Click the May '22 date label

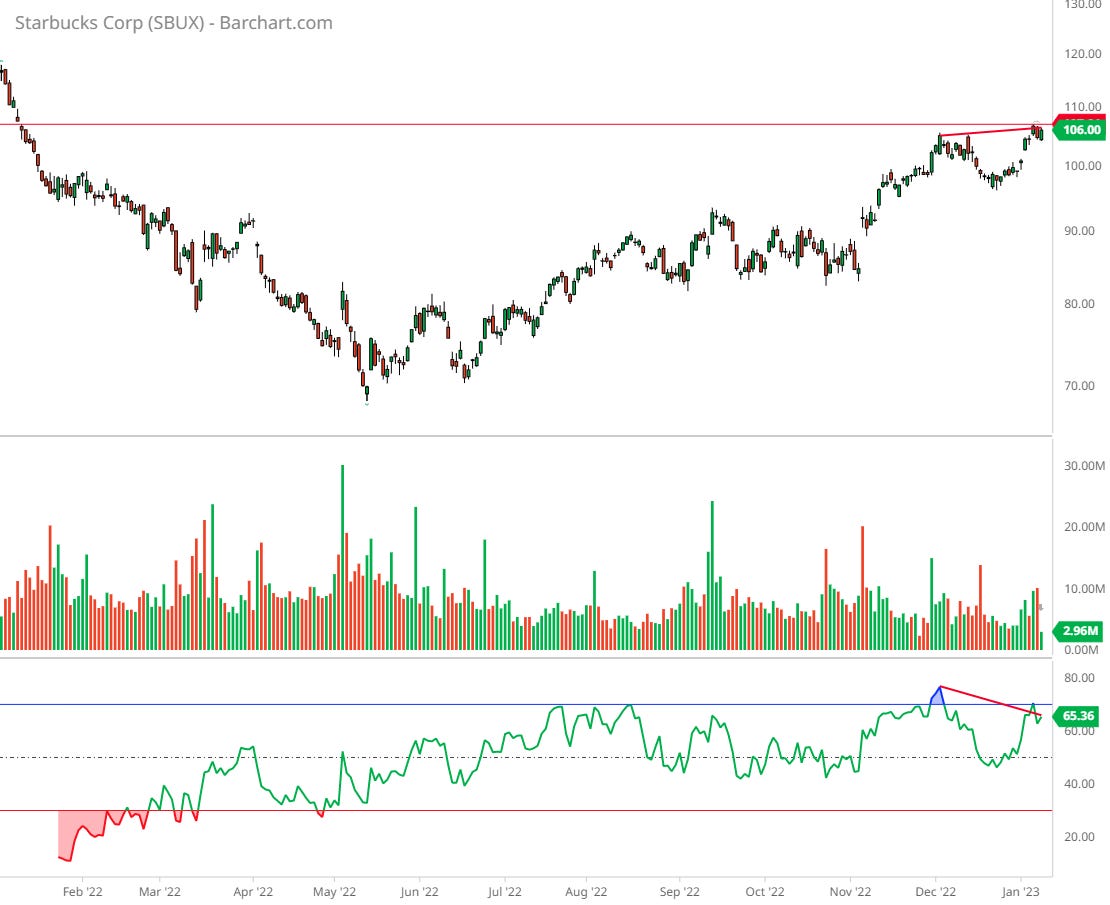334,892
